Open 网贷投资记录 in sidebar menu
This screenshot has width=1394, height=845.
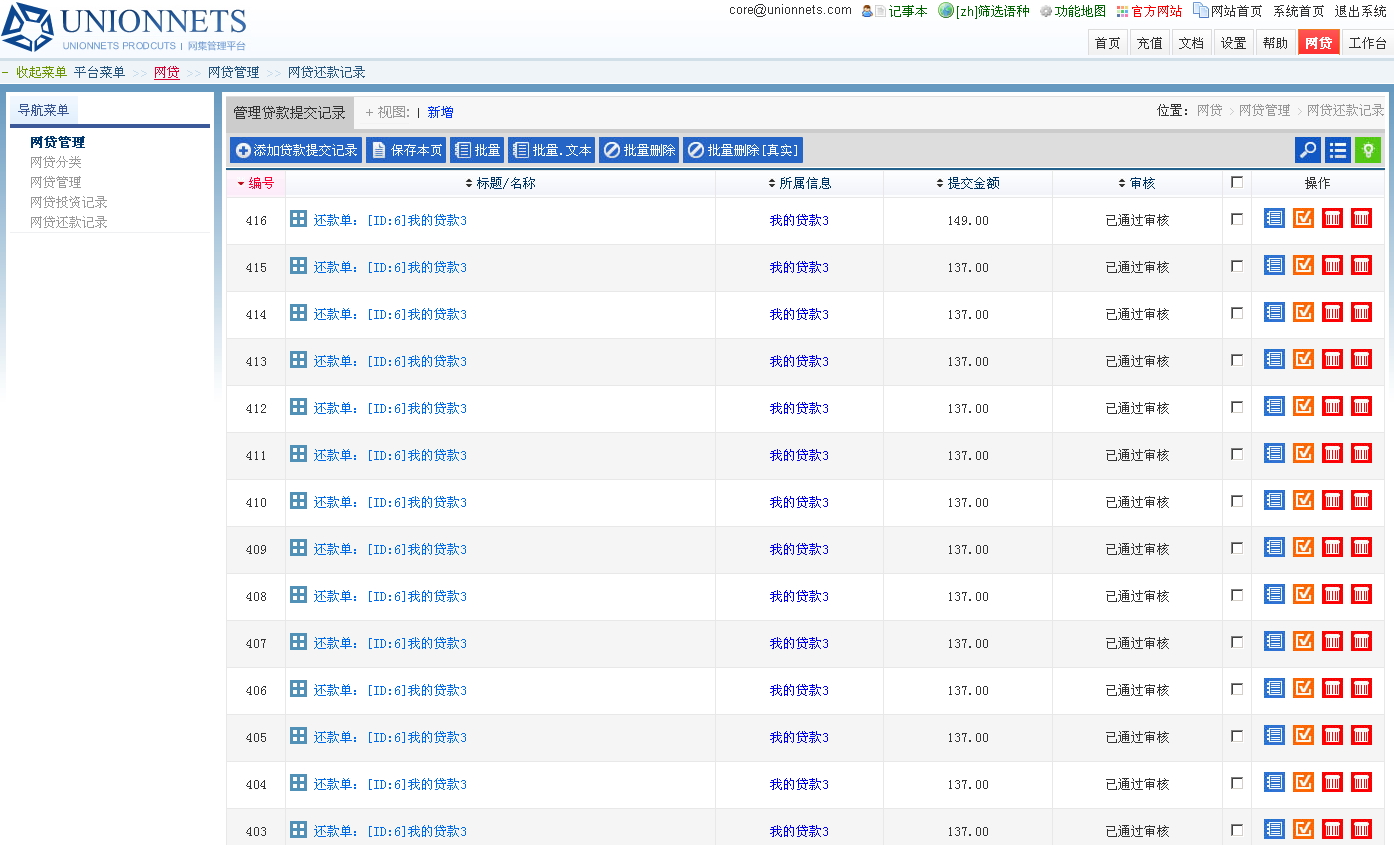pyautogui.click(x=69, y=202)
